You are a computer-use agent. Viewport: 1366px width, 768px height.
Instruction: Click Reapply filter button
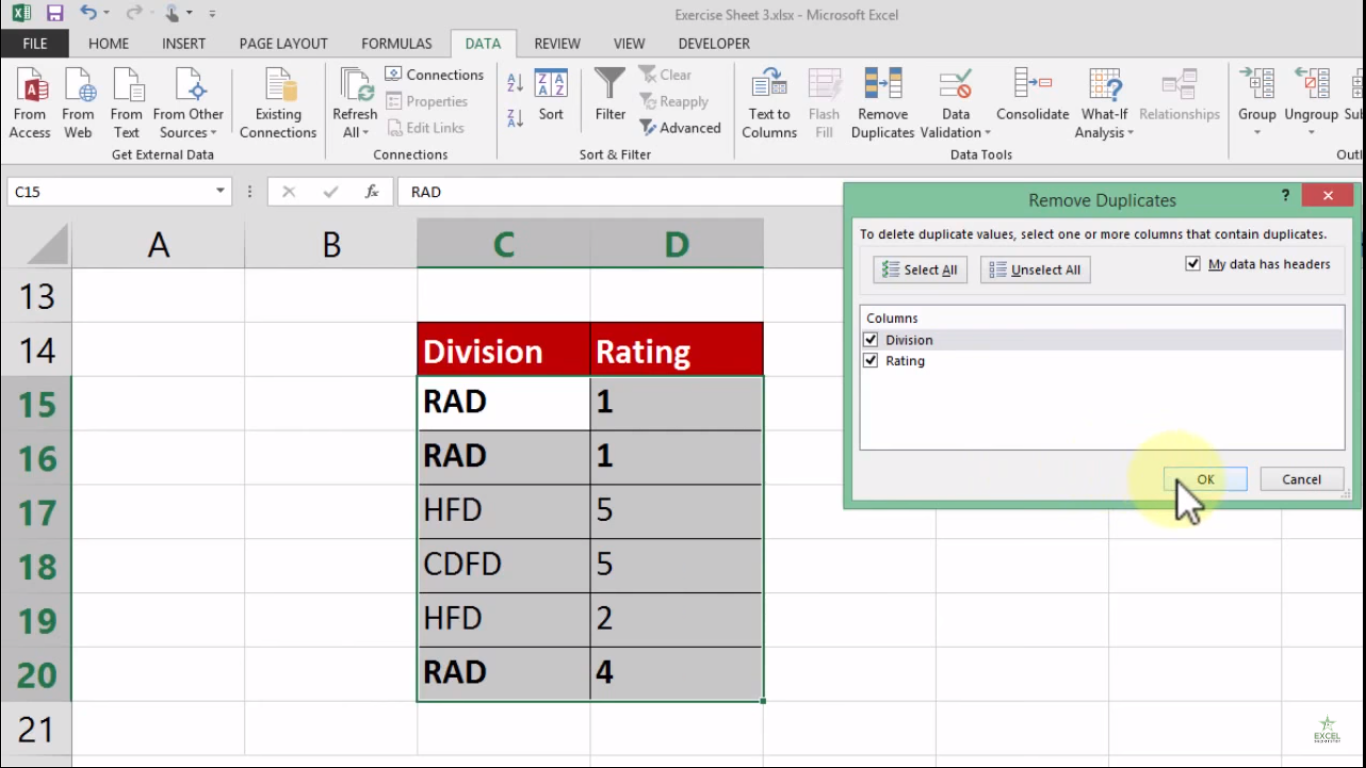[x=674, y=102]
